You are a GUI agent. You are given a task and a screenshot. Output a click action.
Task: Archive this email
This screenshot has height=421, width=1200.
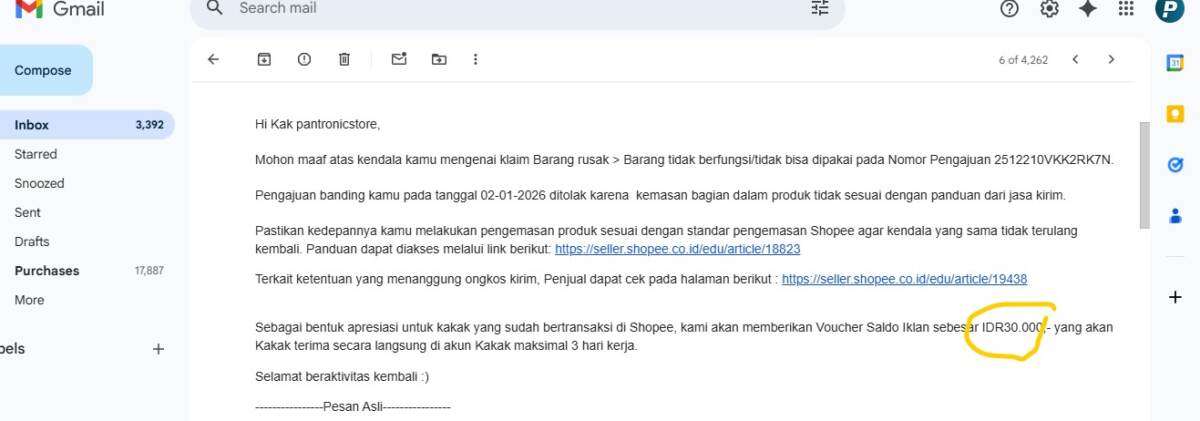click(x=264, y=59)
